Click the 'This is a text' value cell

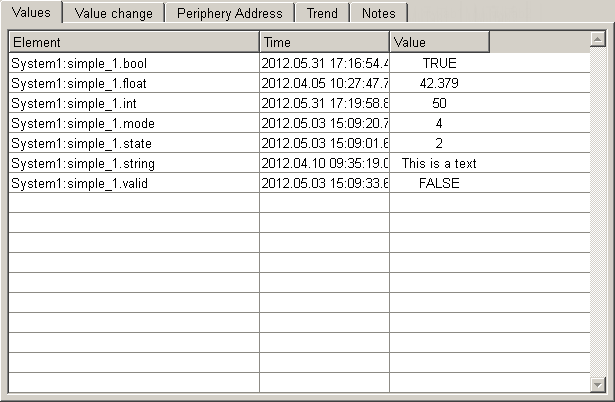[439, 163]
